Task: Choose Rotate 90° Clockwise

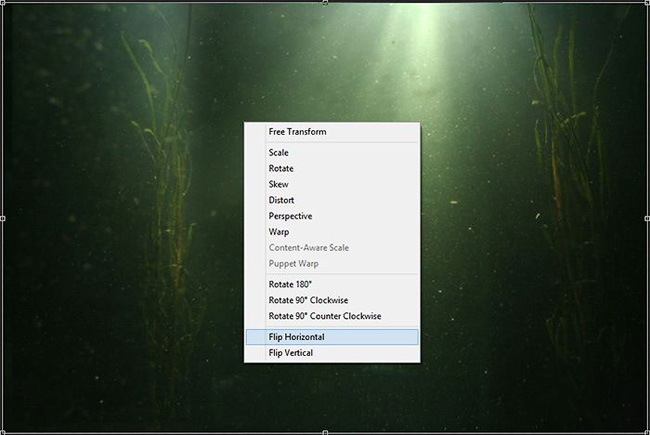Action: click(x=332, y=300)
